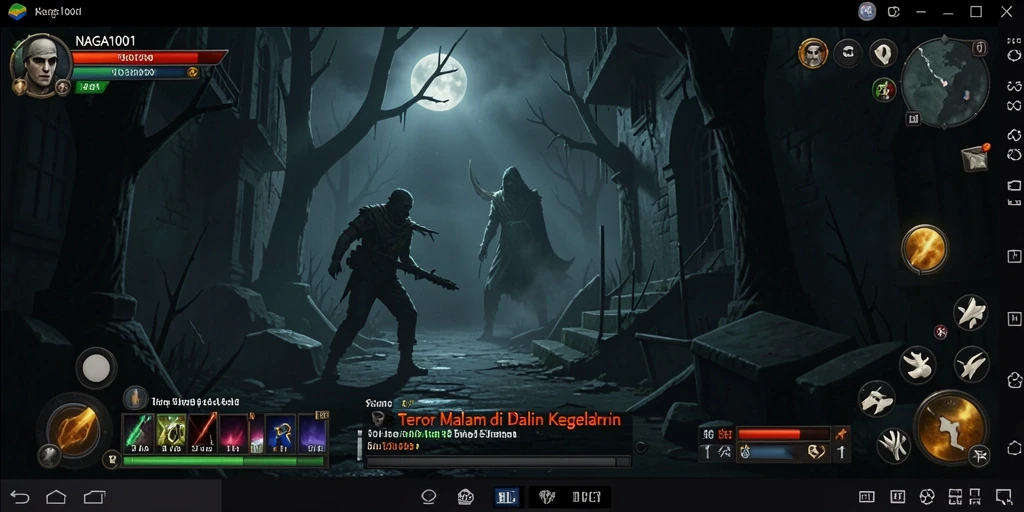Tap the grey quest progress bar
The image size is (1024, 512).
point(498,462)
